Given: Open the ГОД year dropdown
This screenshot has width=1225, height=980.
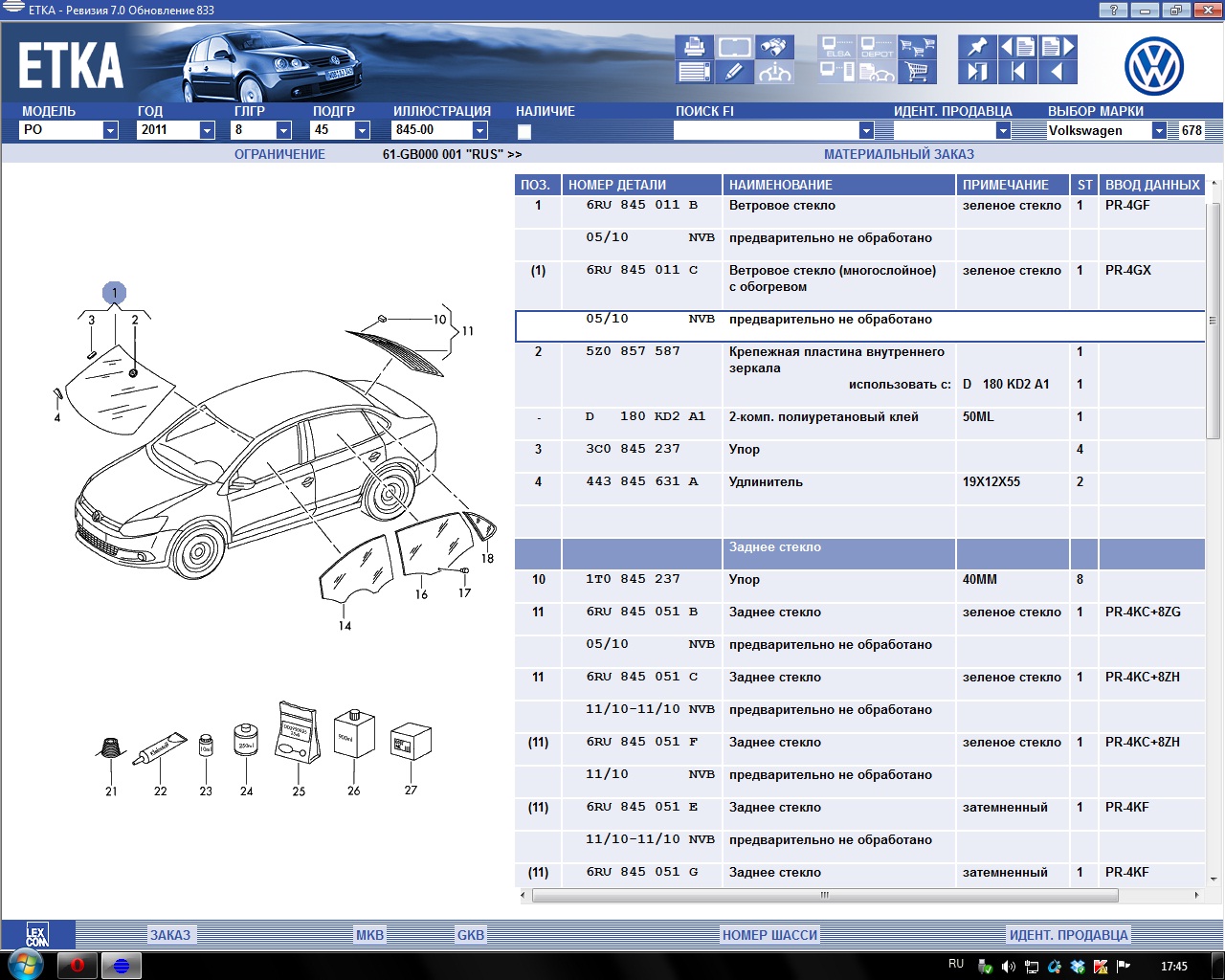Looking at the screenshot, I should (x=207, y=130).
